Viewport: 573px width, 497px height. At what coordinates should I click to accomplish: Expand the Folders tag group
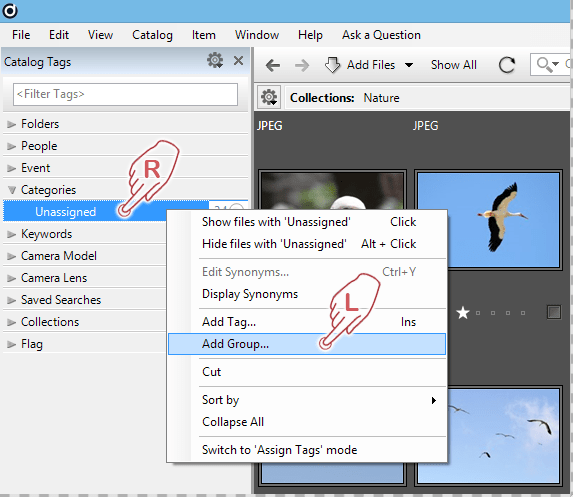(12, 124)
